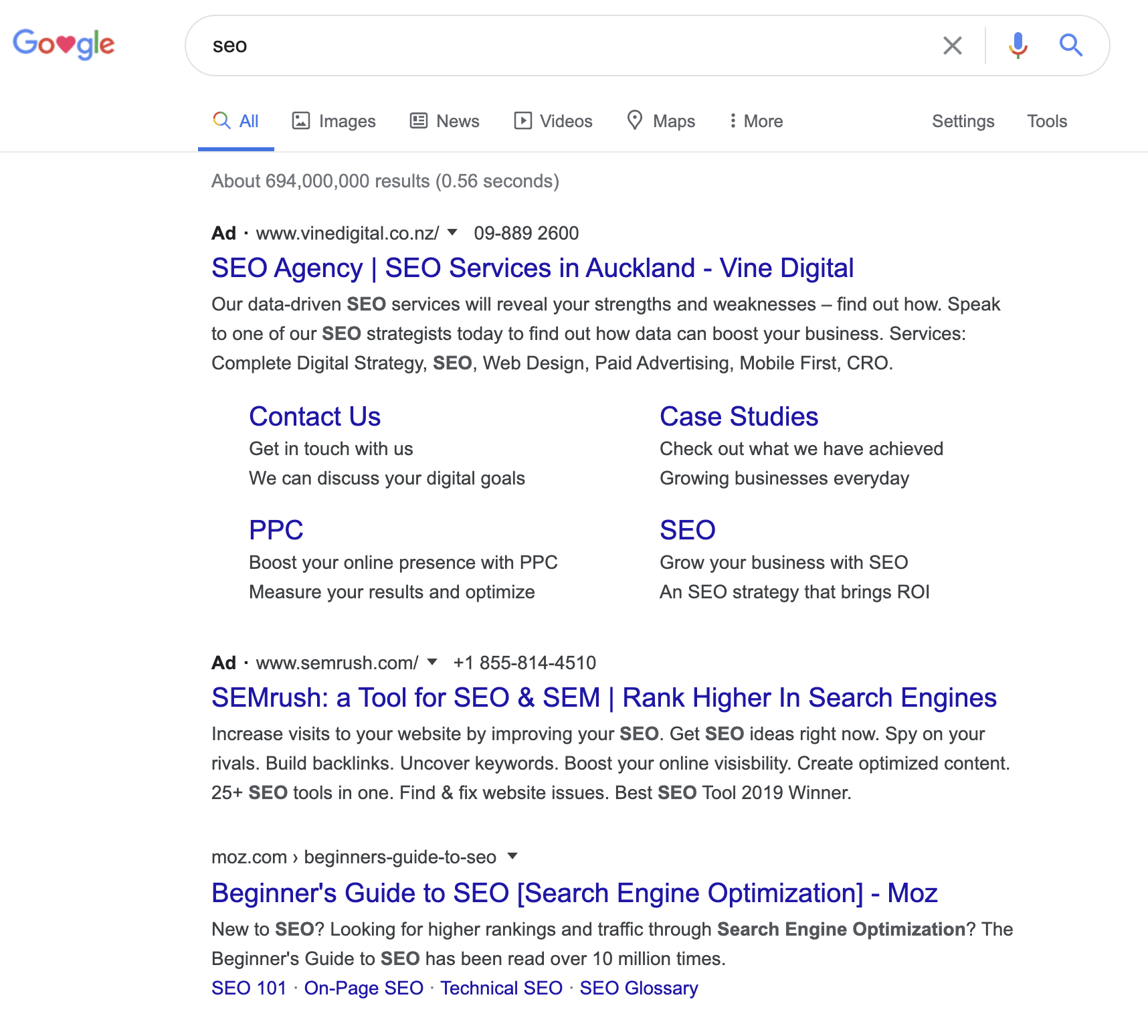Expand the moz.com result options arrow
1148x1036 pixels.
click(x=512, y=857)
